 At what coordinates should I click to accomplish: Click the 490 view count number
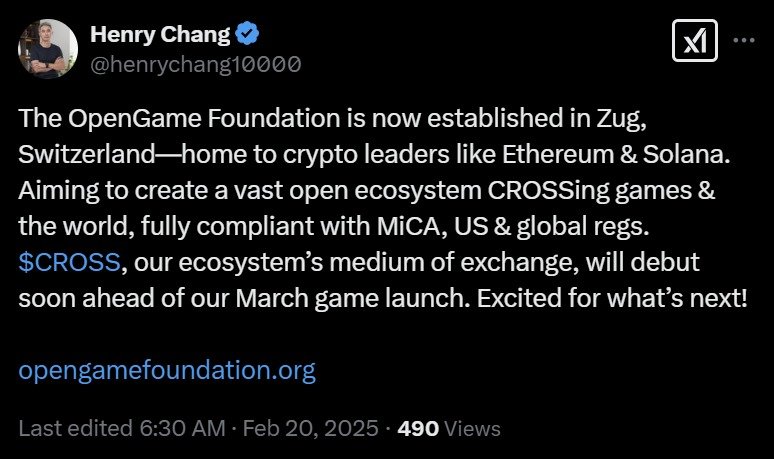(x=418, y=428)
